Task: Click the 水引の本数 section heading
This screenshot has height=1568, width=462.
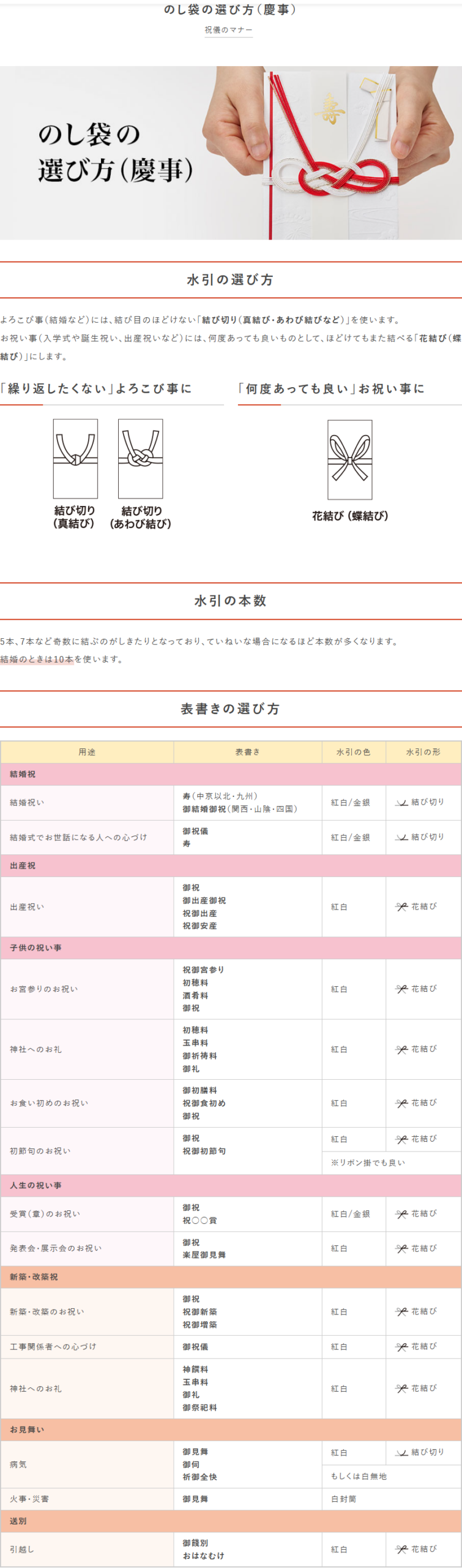Action: pyautogui.click(x=231, y=601)
